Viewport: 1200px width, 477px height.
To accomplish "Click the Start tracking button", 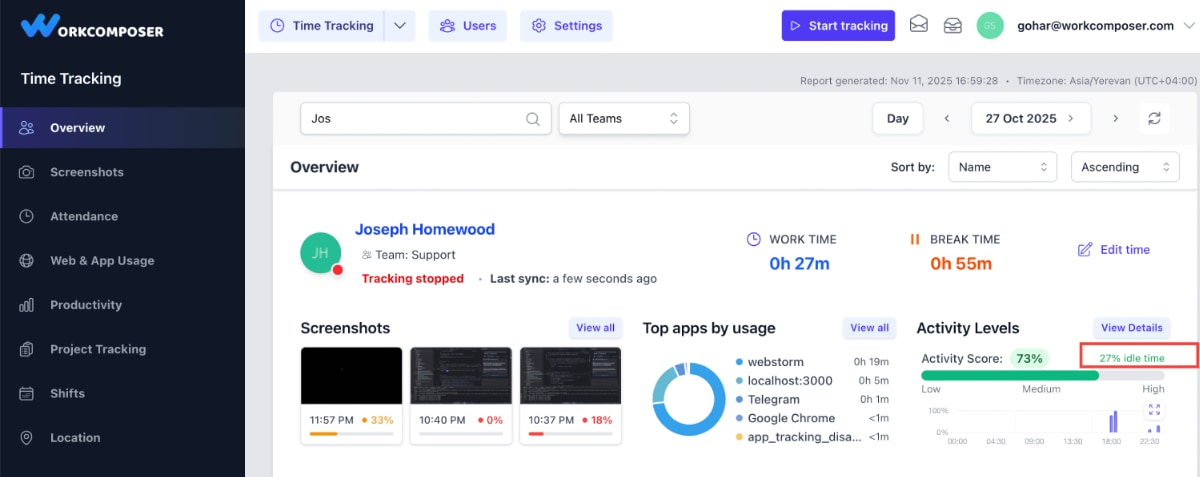I will click(838, 26).
